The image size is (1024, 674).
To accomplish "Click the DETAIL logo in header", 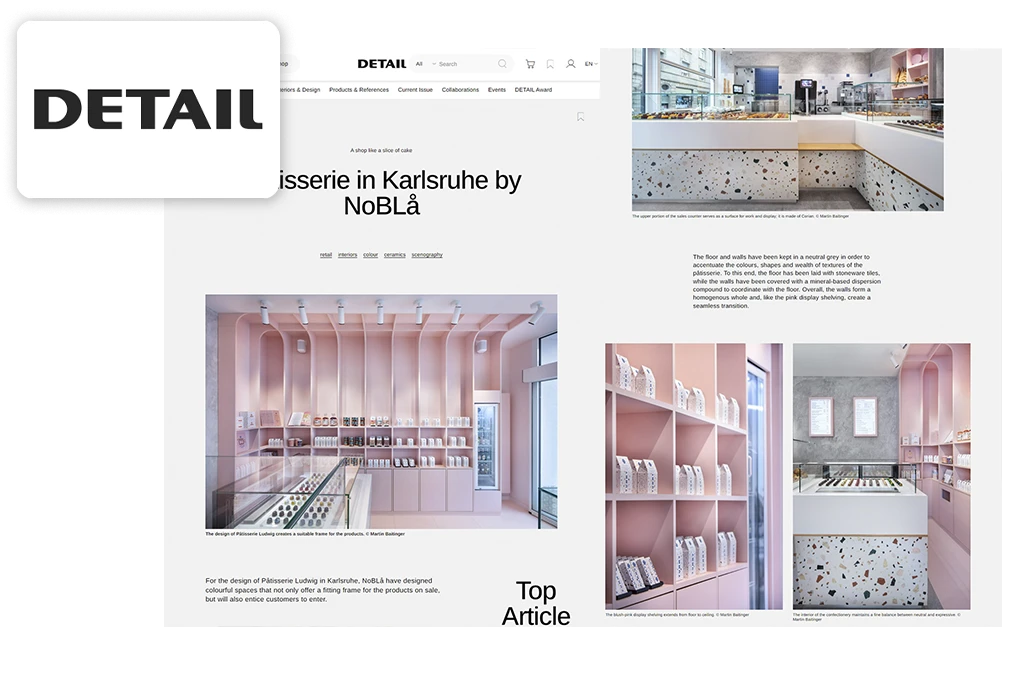I will click(x=381, y=64).
